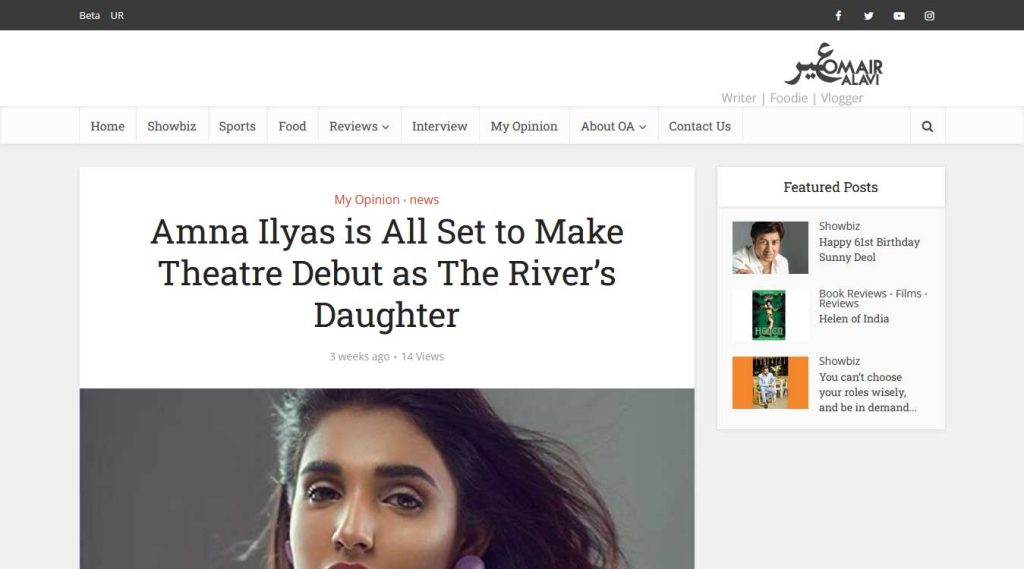The height and width of the screenshot is (569, 1024).
Task: Click the Sunny Deol post thumbnail
Action: point(770,248)
